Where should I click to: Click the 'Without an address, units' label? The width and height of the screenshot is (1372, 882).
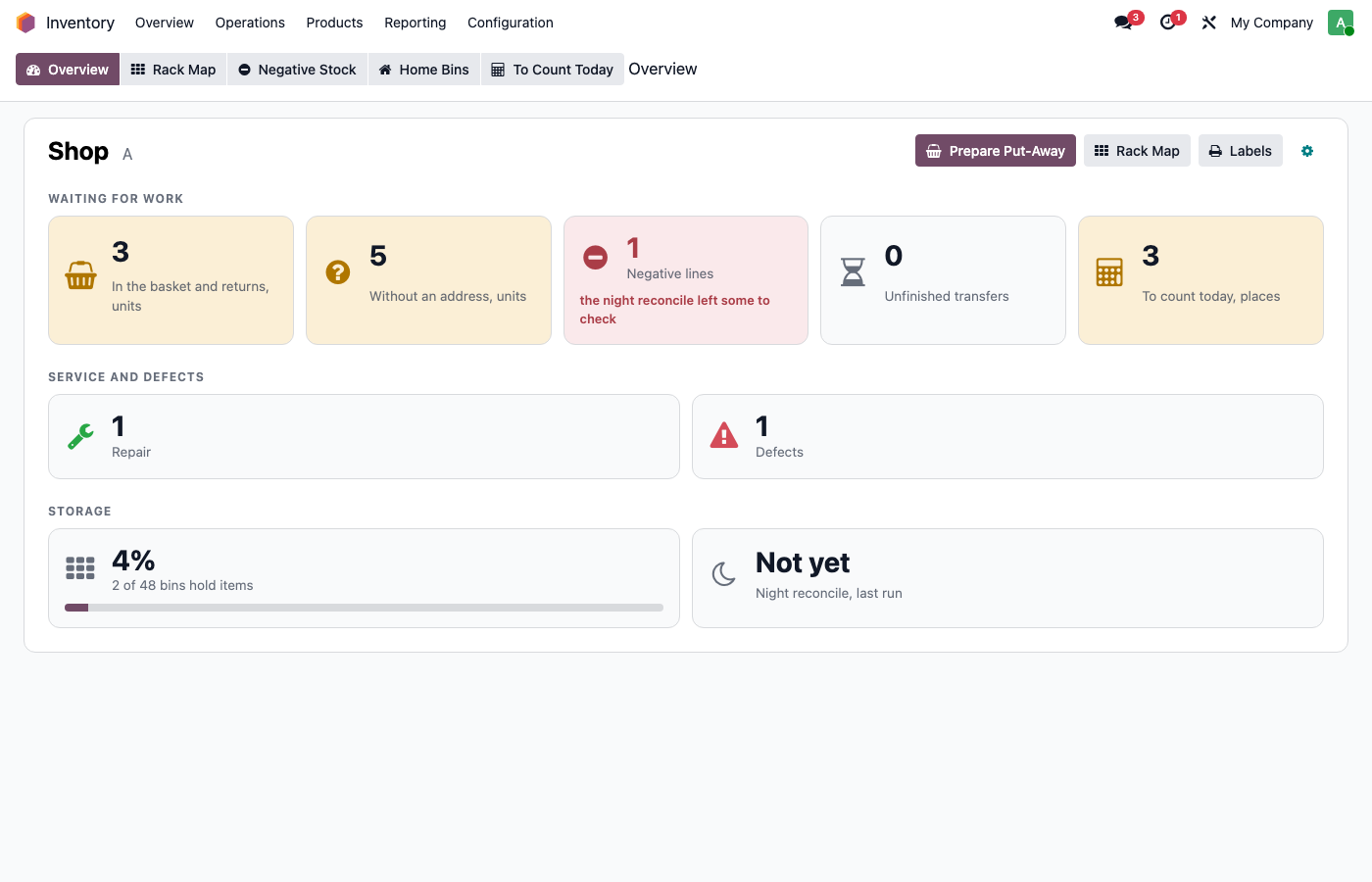pos(448,296)
